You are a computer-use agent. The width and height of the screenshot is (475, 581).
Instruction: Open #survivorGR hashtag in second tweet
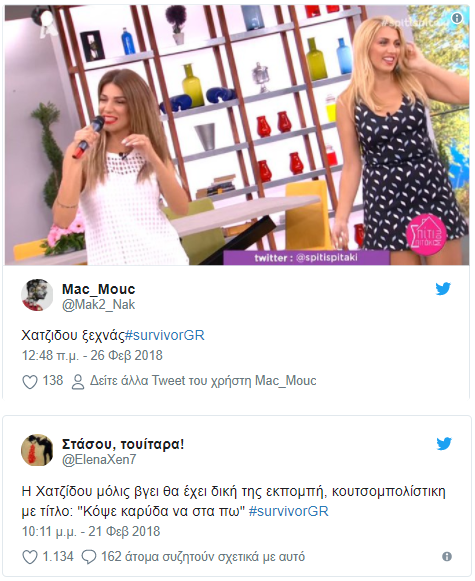(289, 511)
